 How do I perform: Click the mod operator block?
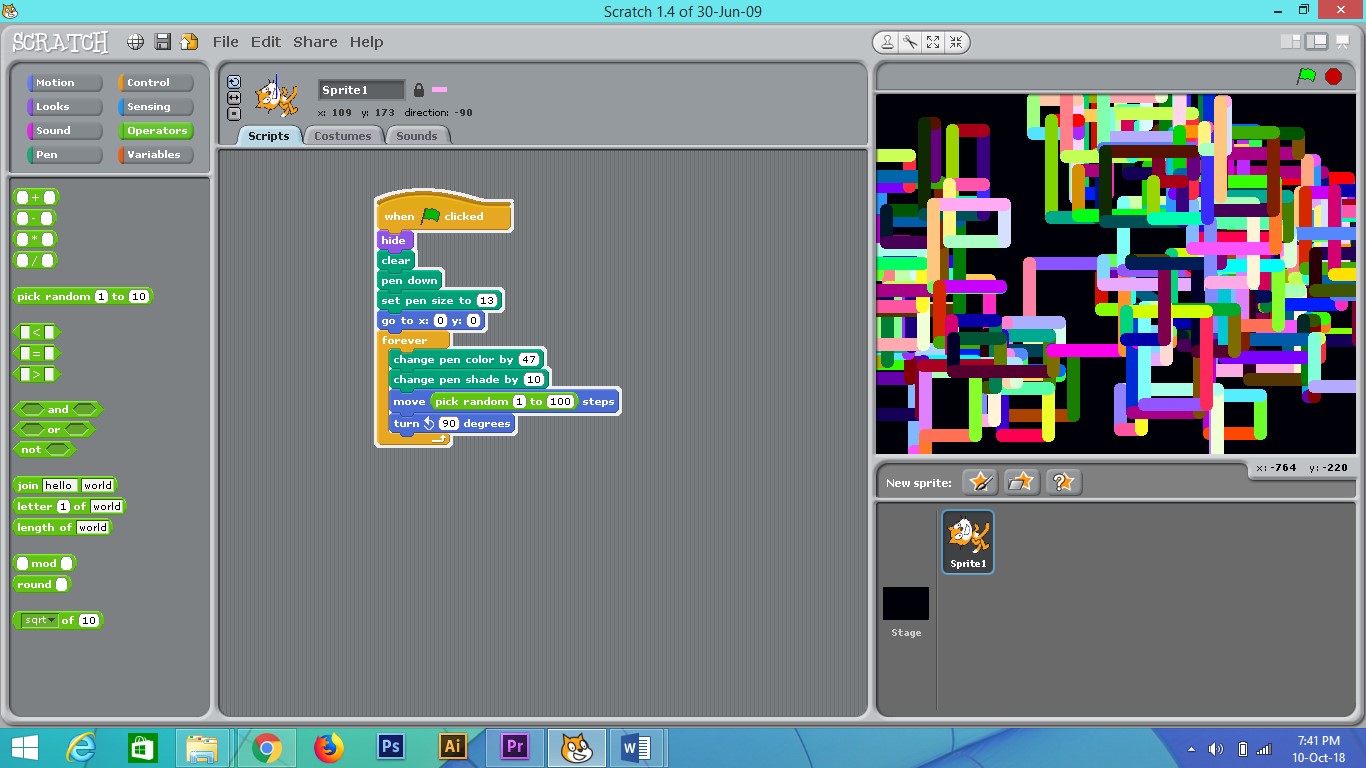point(43,564)
